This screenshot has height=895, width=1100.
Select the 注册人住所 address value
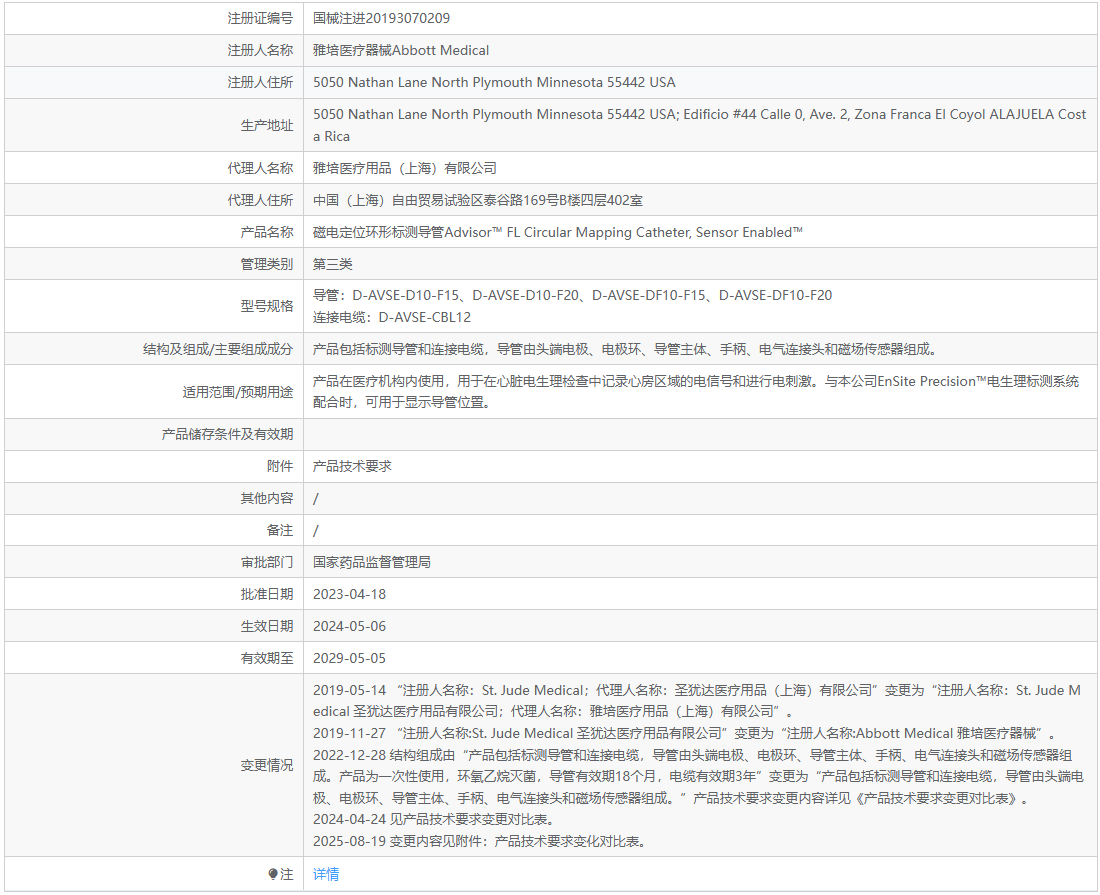(494, 82)
